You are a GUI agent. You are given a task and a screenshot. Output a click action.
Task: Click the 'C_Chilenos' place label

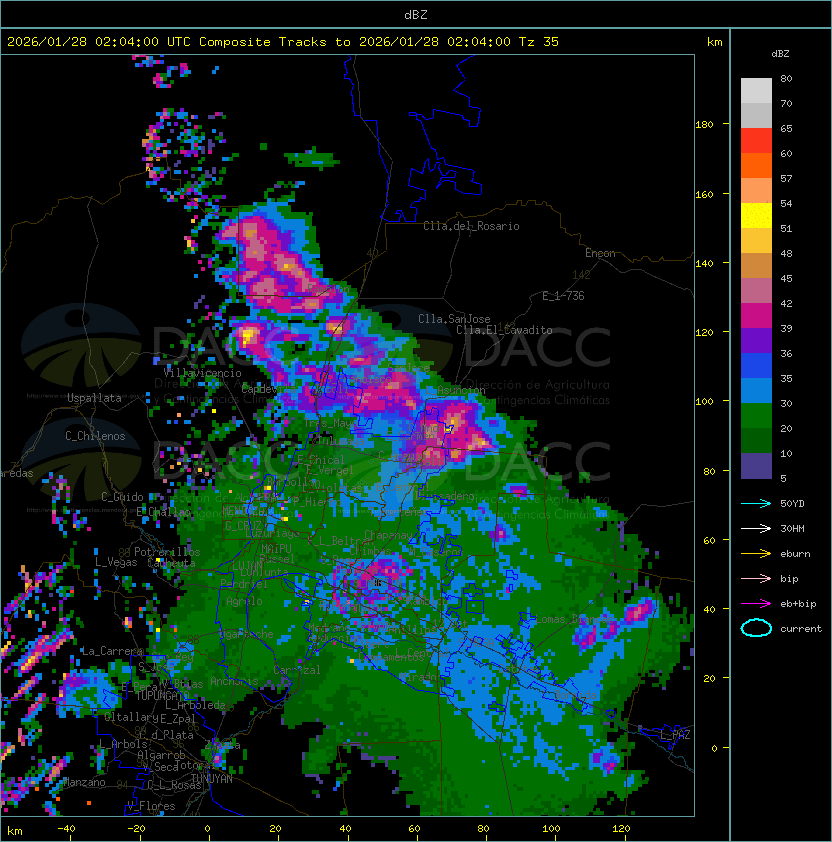pos(95,436)
